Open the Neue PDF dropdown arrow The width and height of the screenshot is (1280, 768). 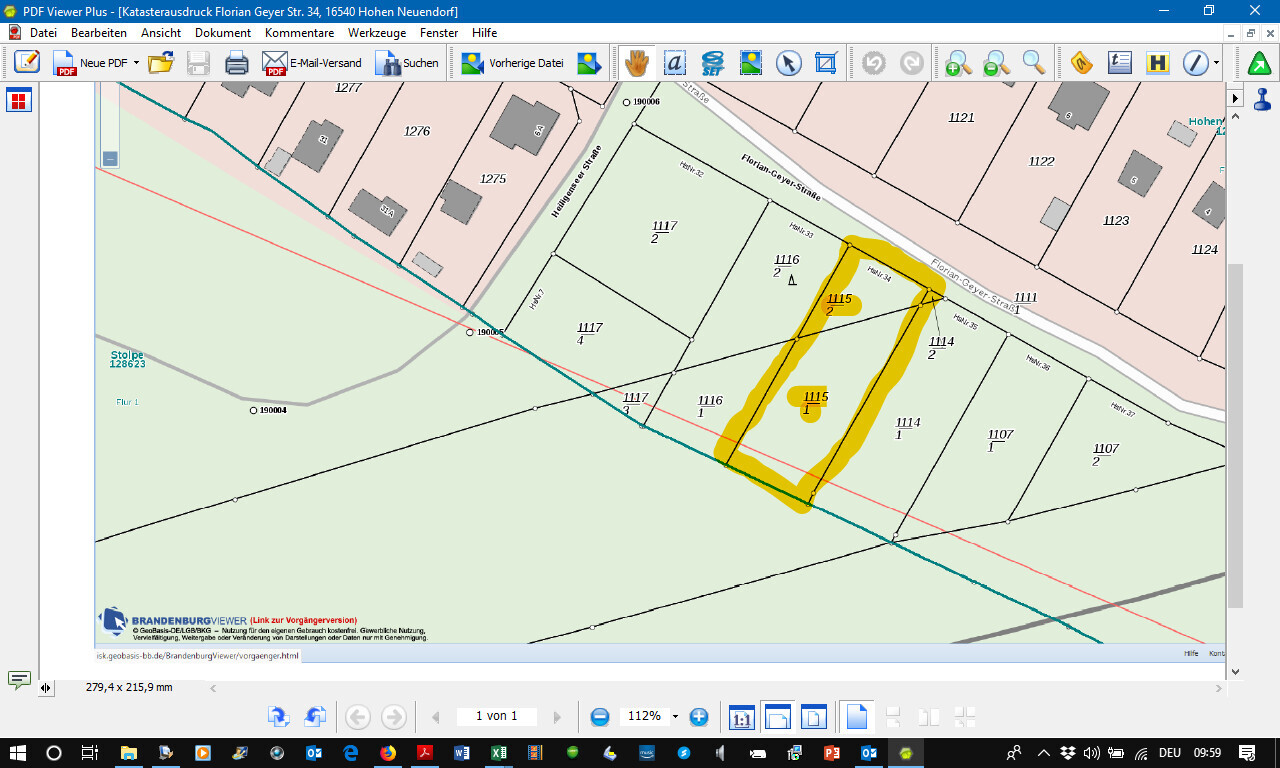tap(136, 63)
